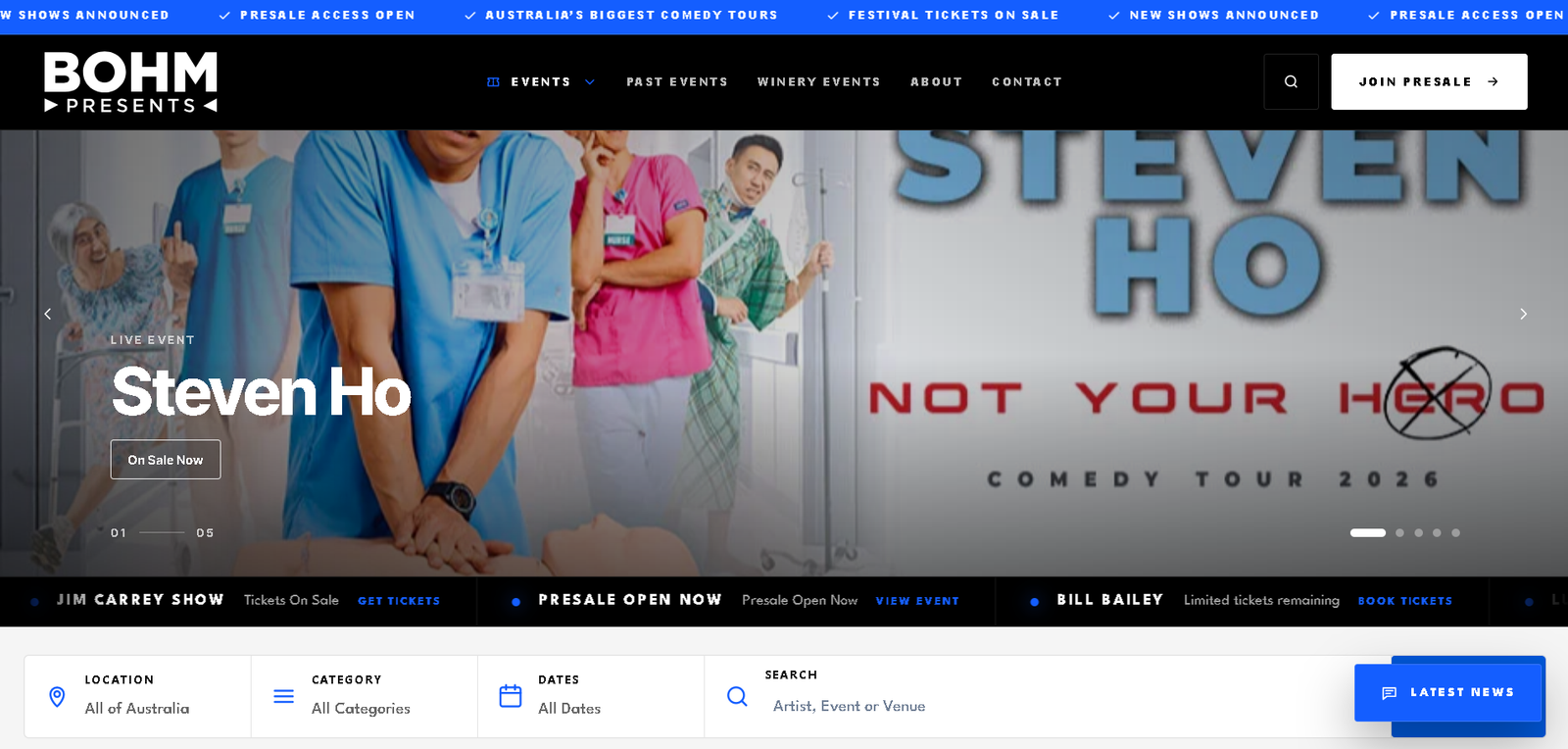Click the BOHM Presents logo
This screenshot has width=1568, height=749.
[x=130, y=82]
